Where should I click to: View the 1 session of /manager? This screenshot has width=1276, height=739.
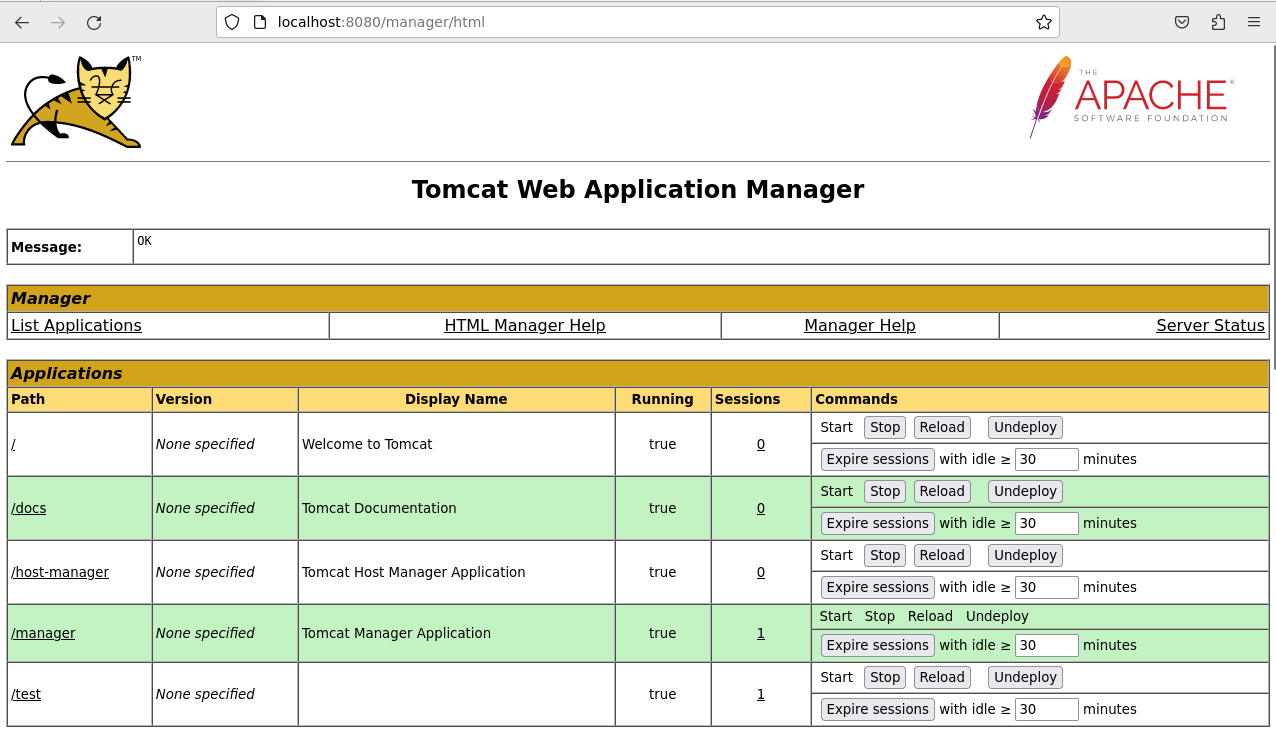coord(761,633)
